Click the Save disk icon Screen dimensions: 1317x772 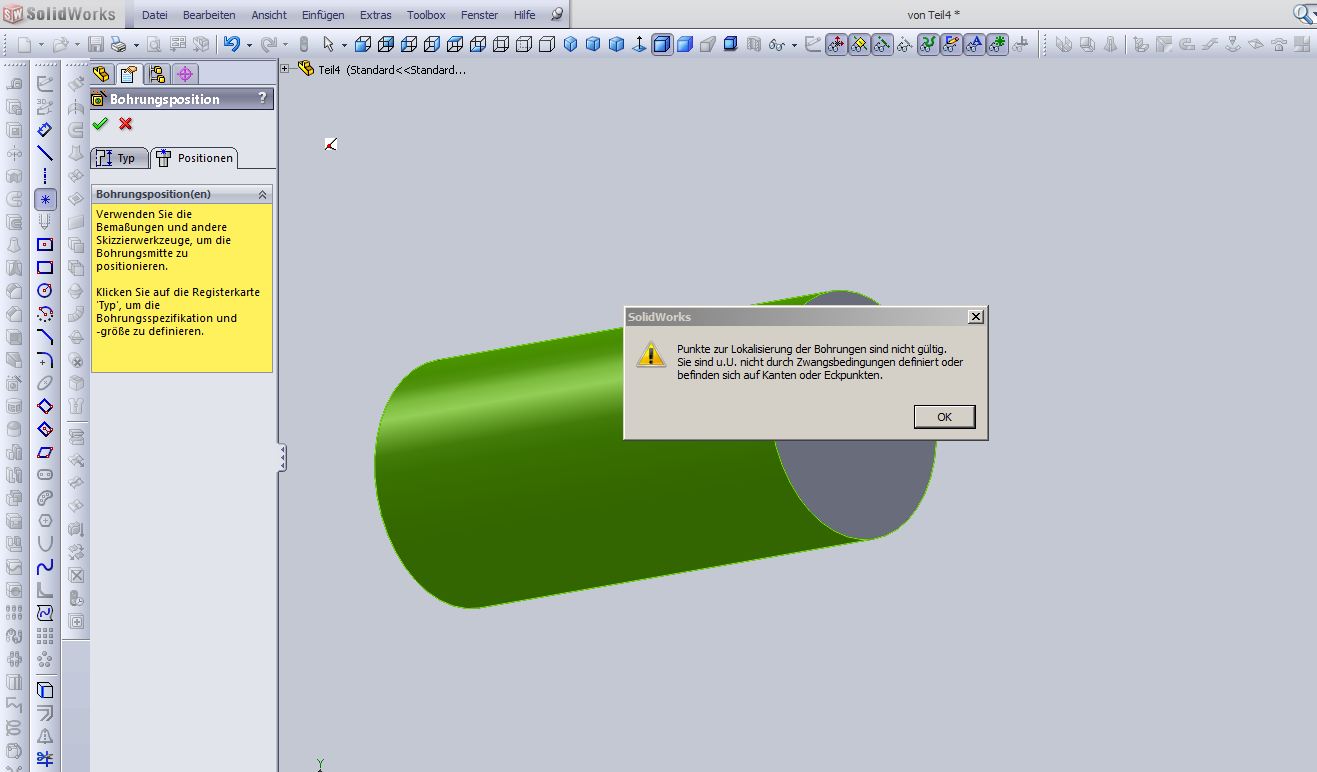tap(96, 44)
